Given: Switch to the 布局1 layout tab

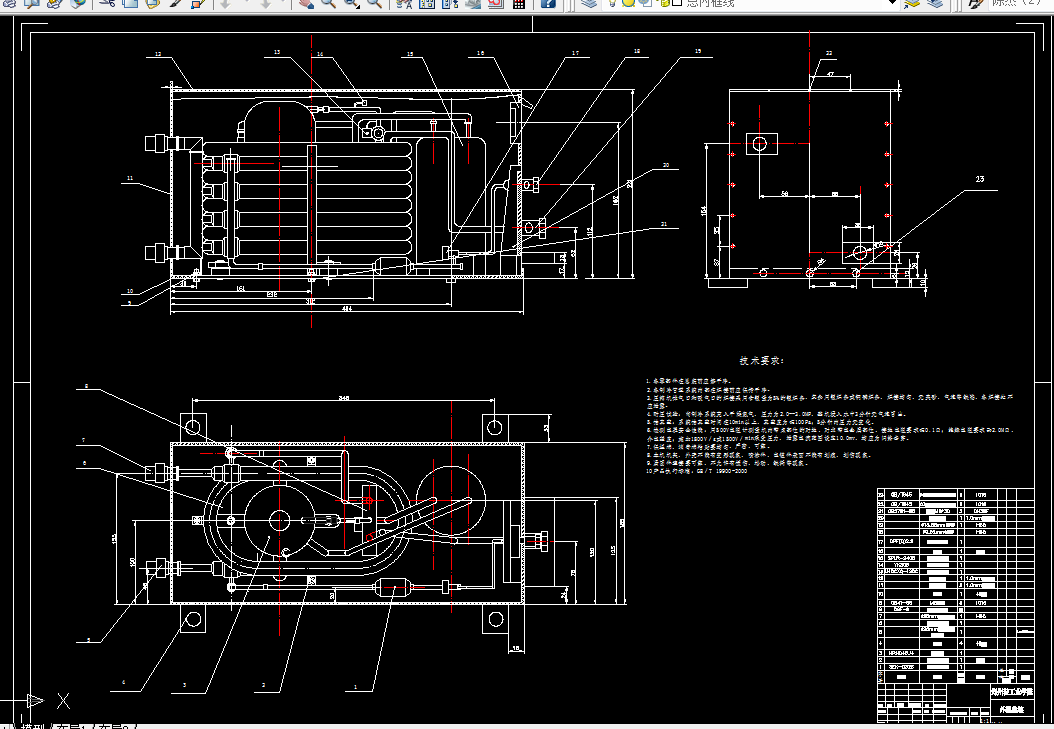Looking at the screenshot, I should click(x=71, y=726).
